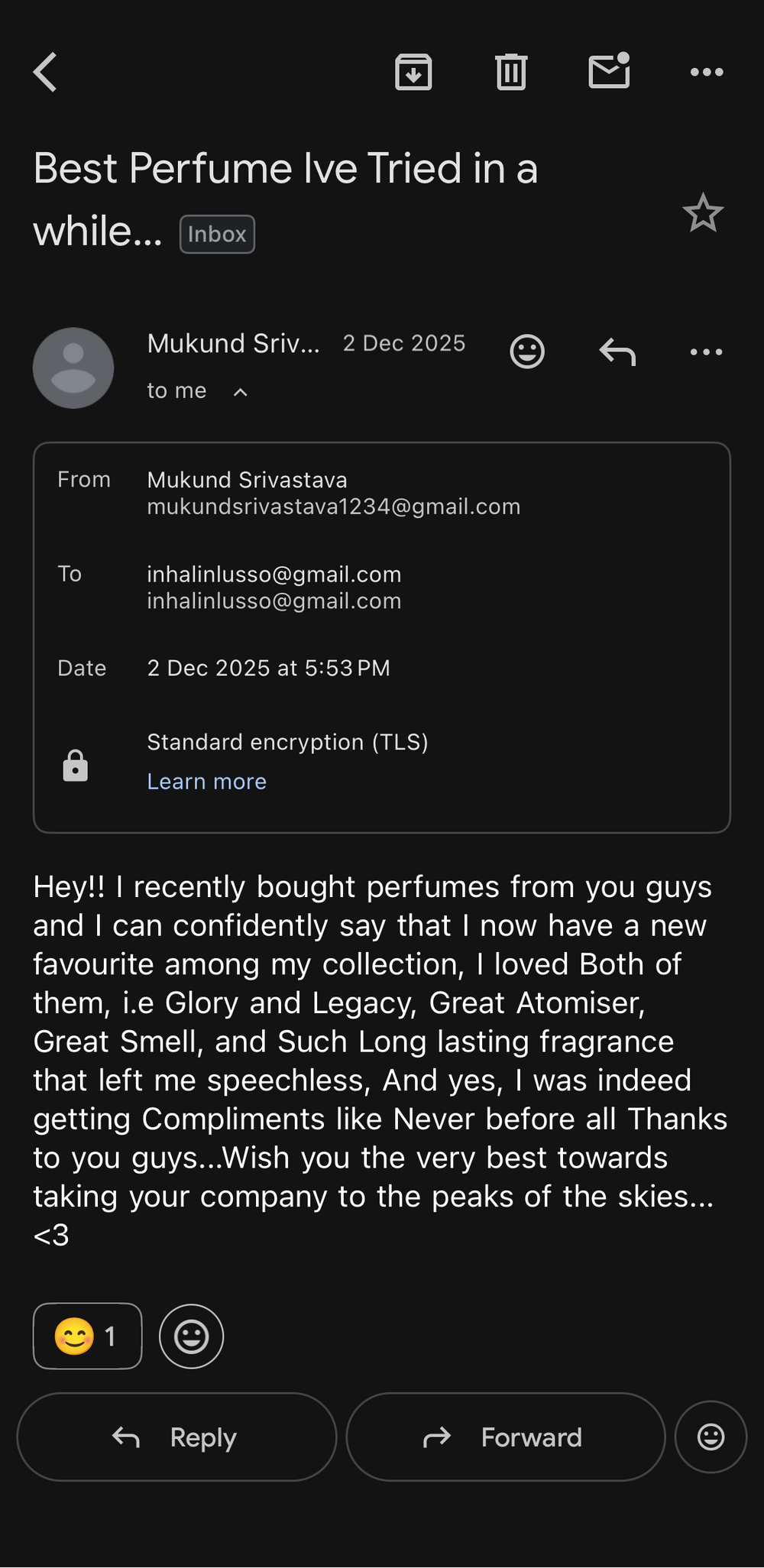Add emoji reaction beside date
This screenshot has height=1568, width=764.
(x=527, y=352)
